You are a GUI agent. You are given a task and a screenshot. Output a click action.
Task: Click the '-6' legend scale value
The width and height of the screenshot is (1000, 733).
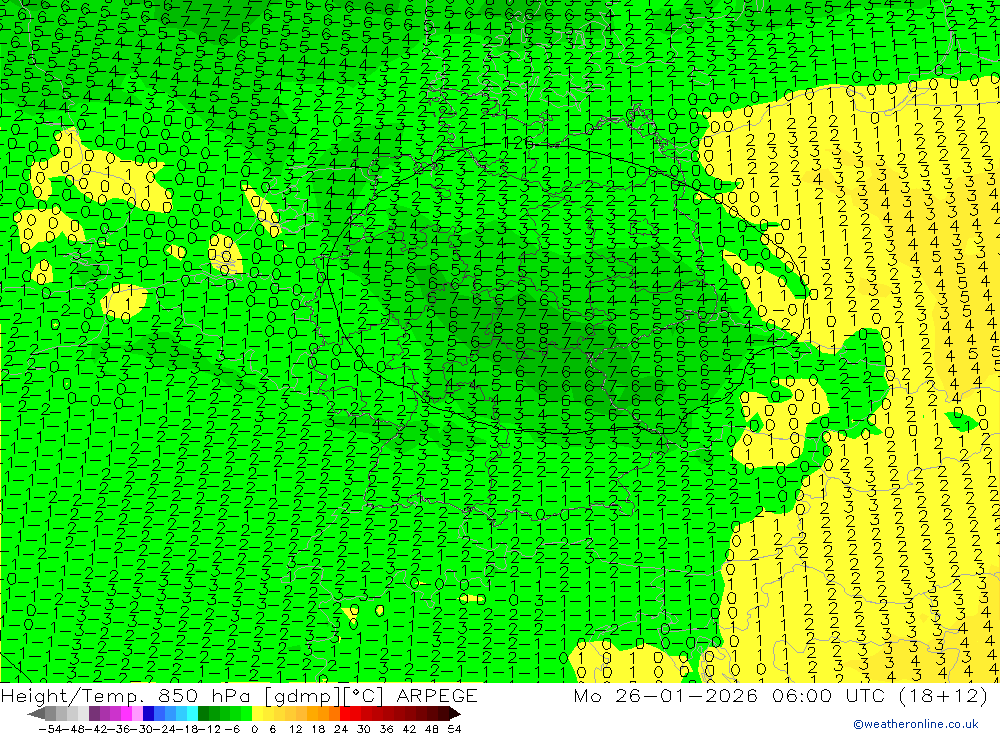click(233, 729)
